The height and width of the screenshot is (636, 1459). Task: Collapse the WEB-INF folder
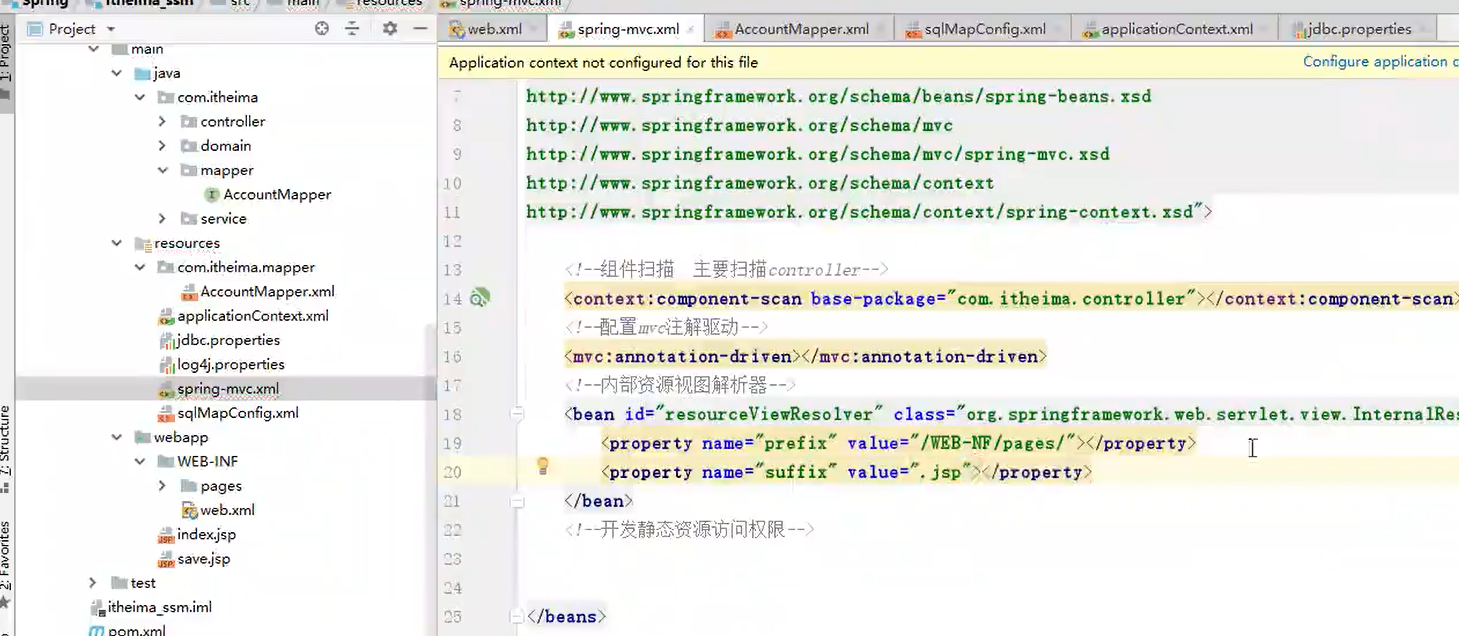140,461
